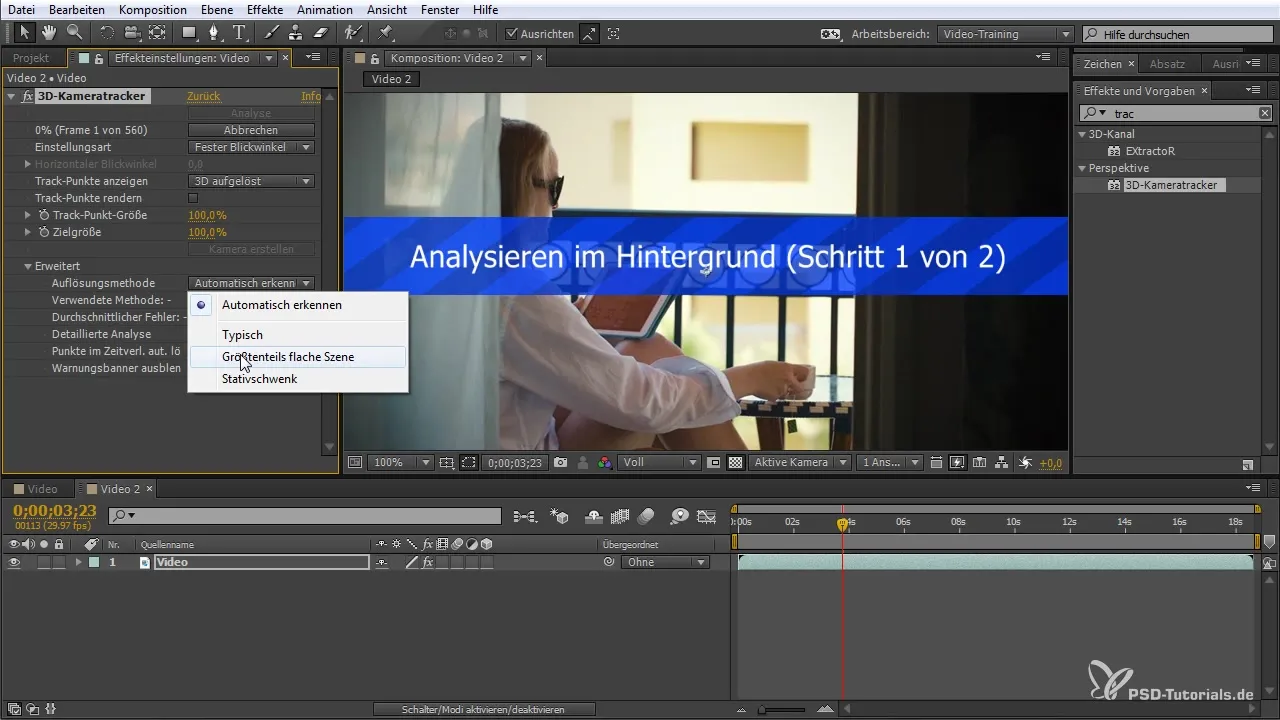Select the Rotation tool
The image size is (1280, 720).
coord(108,33)
